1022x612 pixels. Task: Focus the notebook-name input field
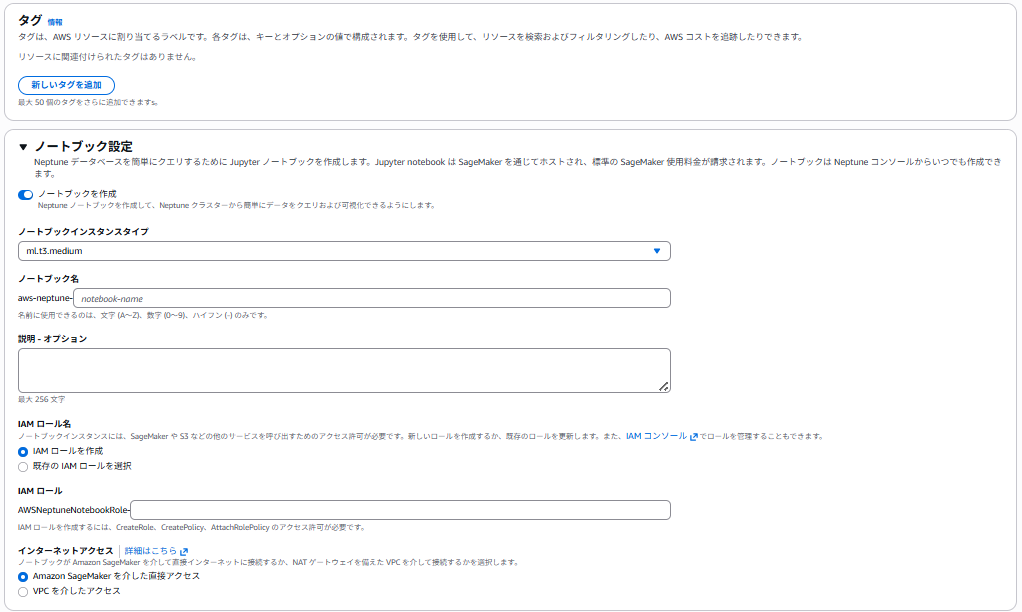372,299
